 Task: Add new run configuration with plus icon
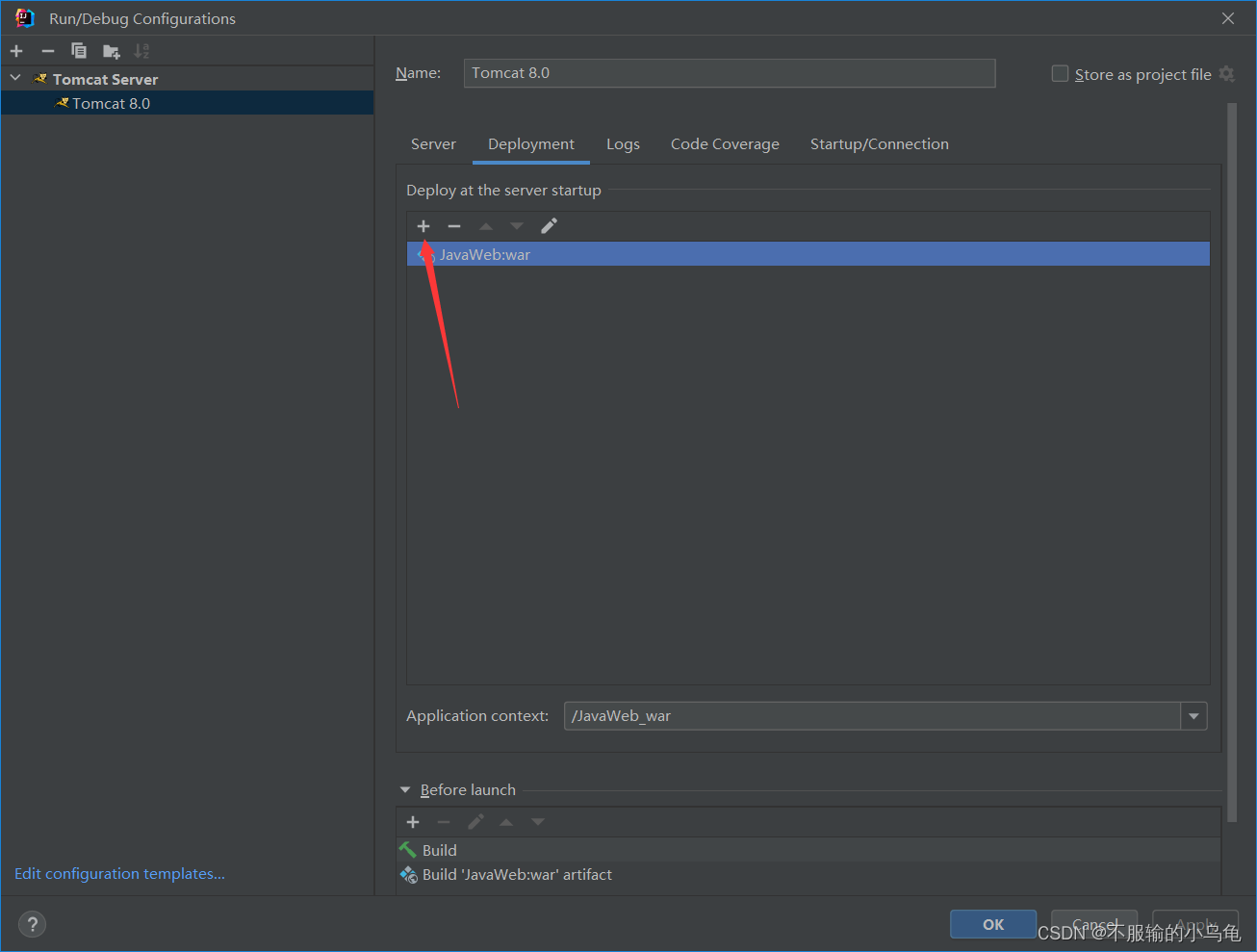pos(16,51)
